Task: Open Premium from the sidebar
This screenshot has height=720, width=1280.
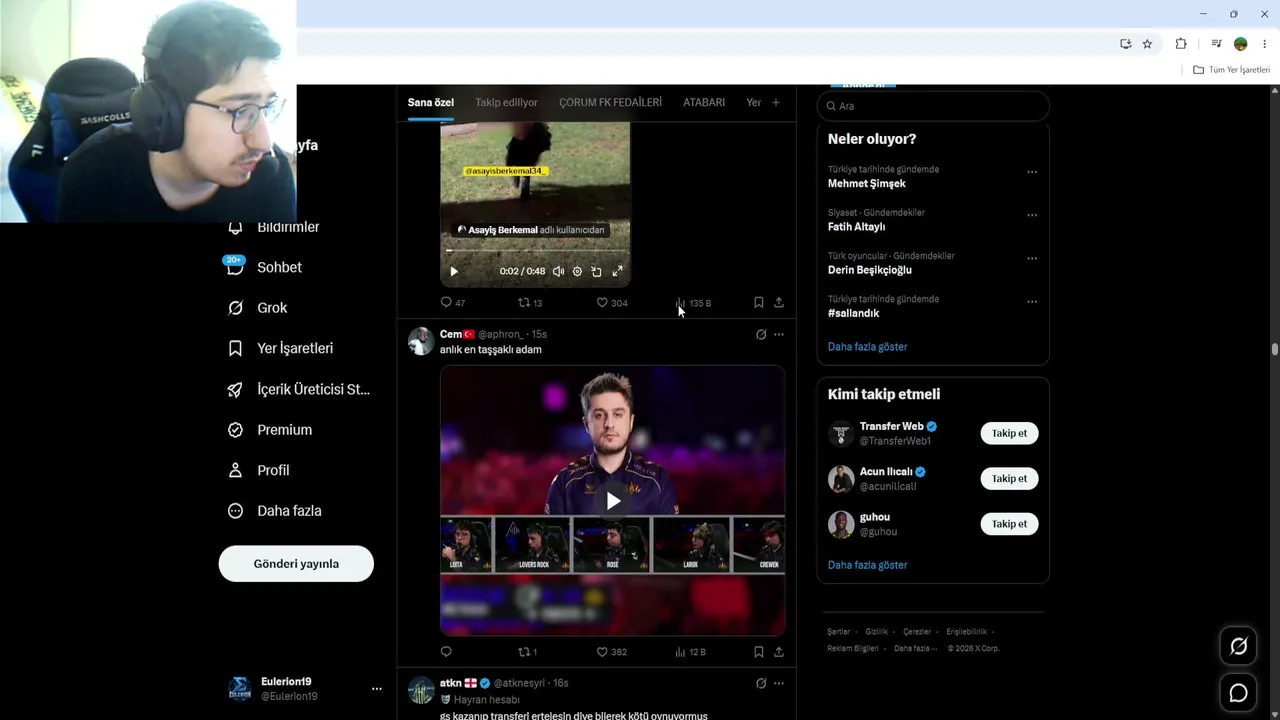Action: tap(271, 430)
